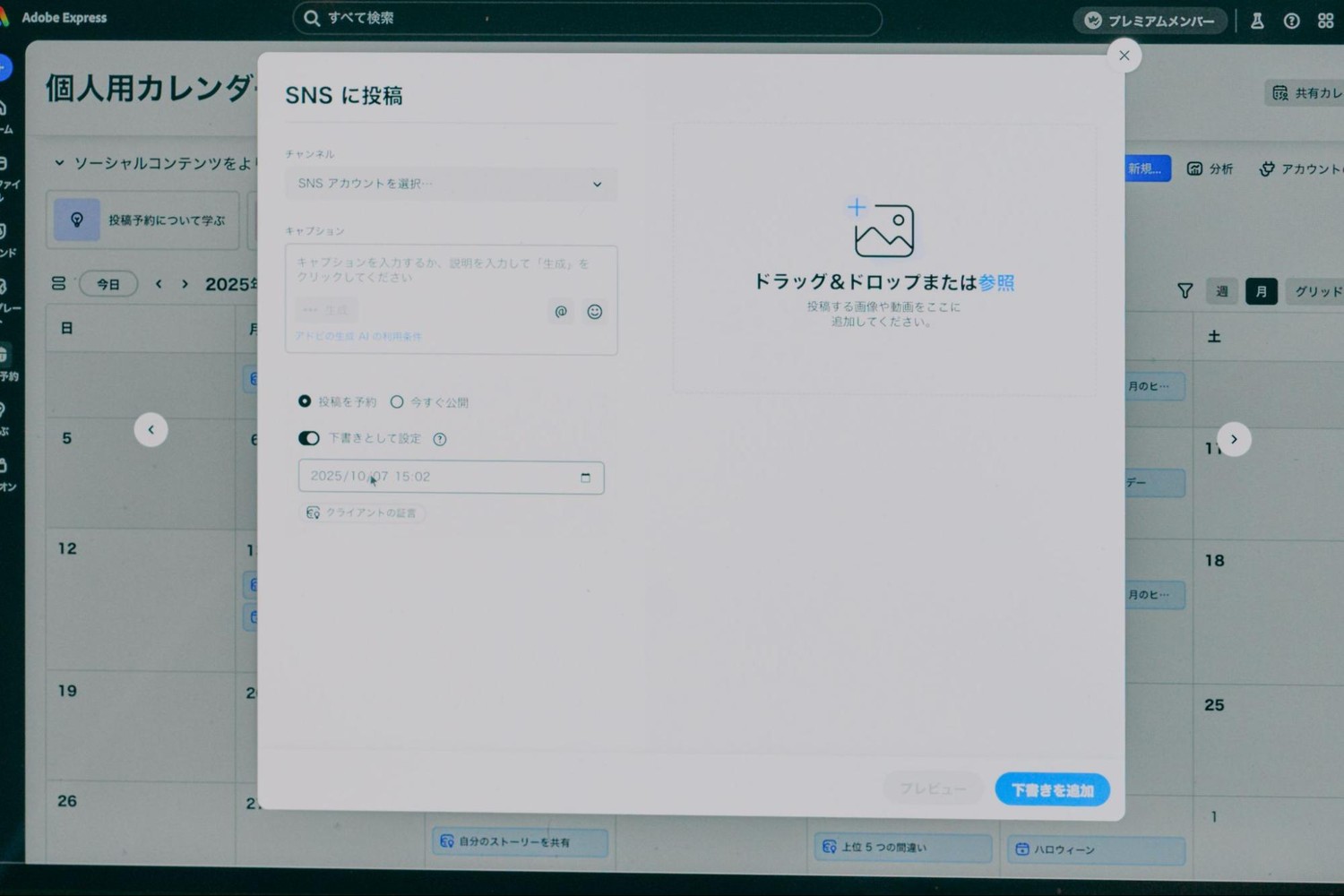This screenshot has height=896, width=1344.
Task: Select the 今すぐ公開 radio button
Action: tap(397, 402)
